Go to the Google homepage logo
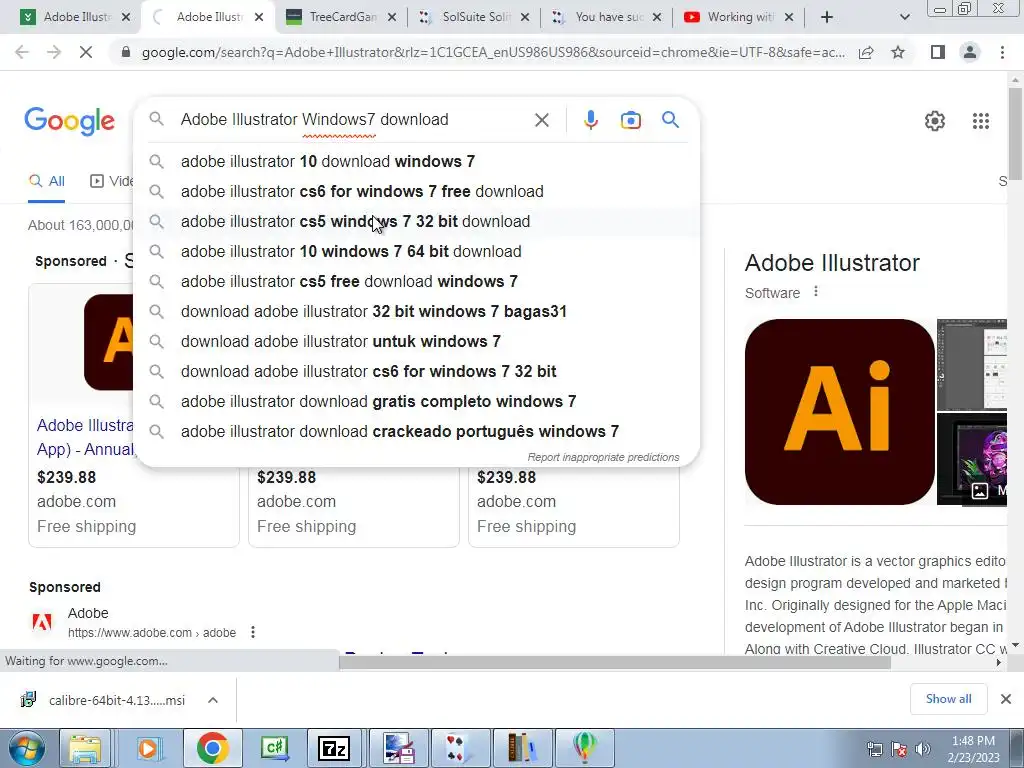 [69, 121]
